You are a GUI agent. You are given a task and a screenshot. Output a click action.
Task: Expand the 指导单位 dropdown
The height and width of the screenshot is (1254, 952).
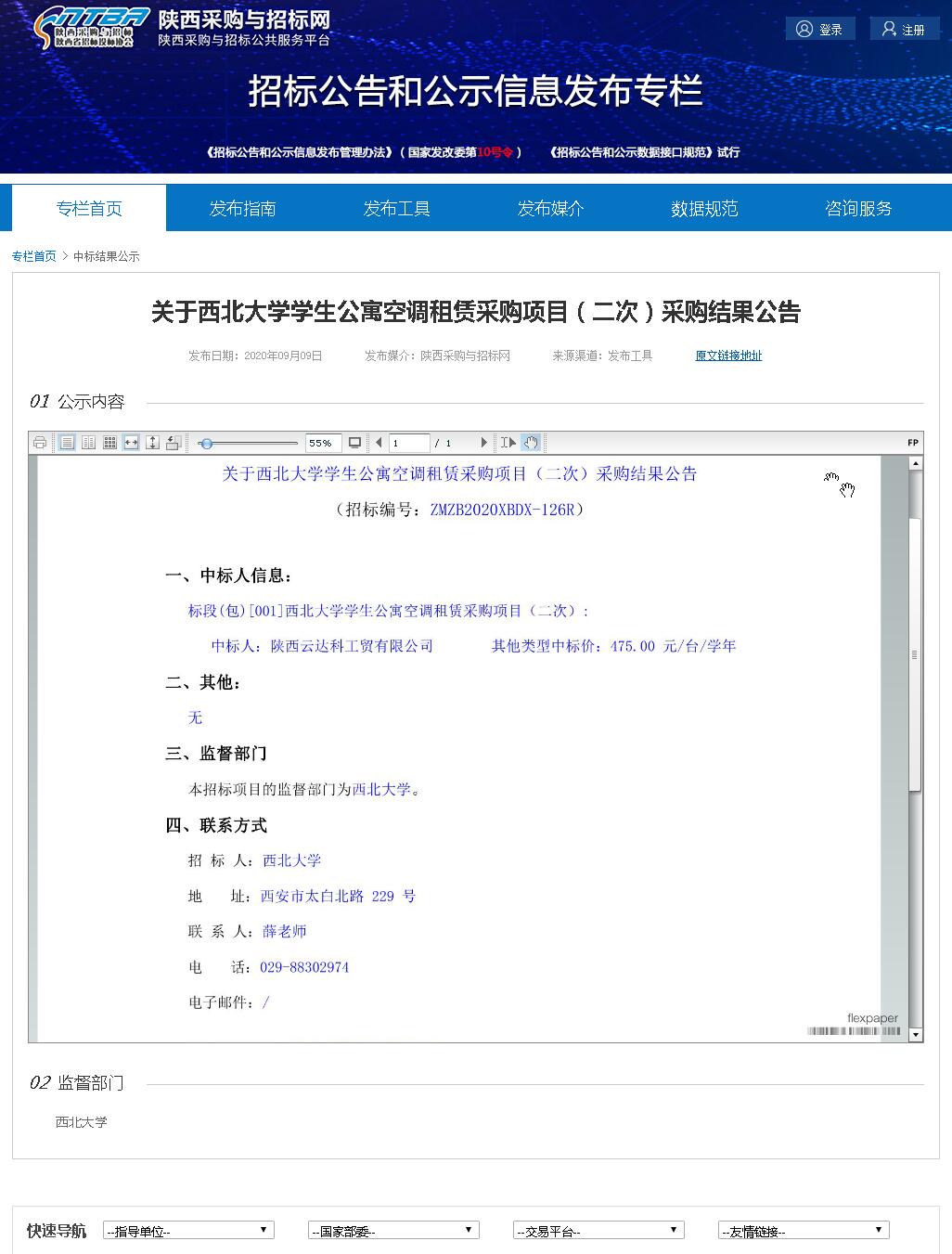point(188,1231)
